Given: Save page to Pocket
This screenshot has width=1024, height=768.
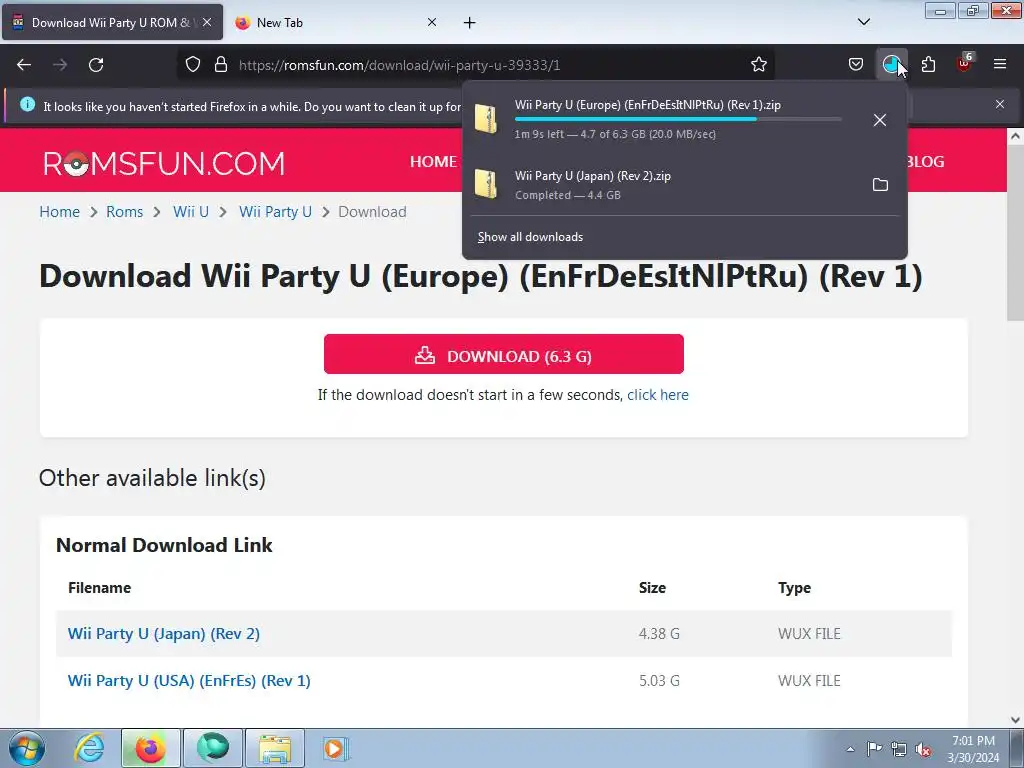Looking at the screenshot, I should coord(856,65).
